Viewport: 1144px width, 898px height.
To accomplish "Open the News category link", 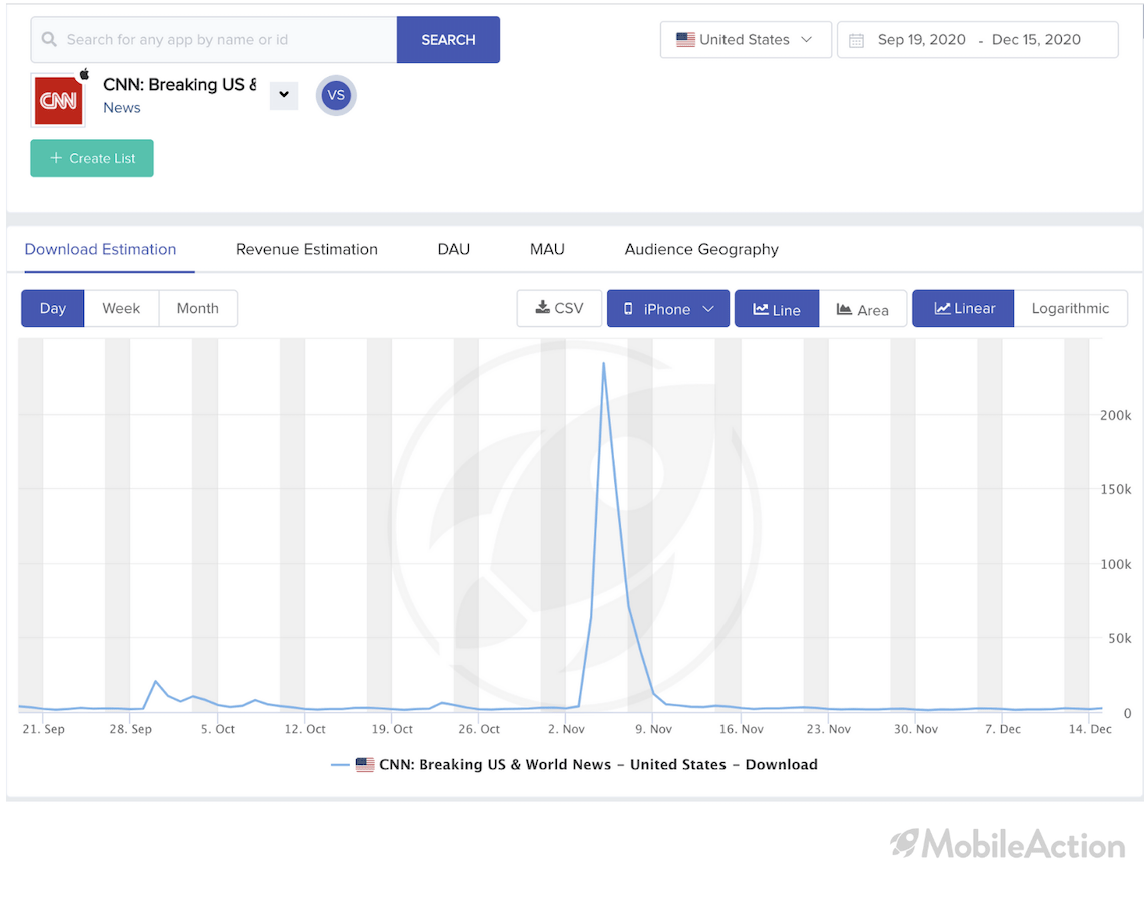I will point(122,108).
